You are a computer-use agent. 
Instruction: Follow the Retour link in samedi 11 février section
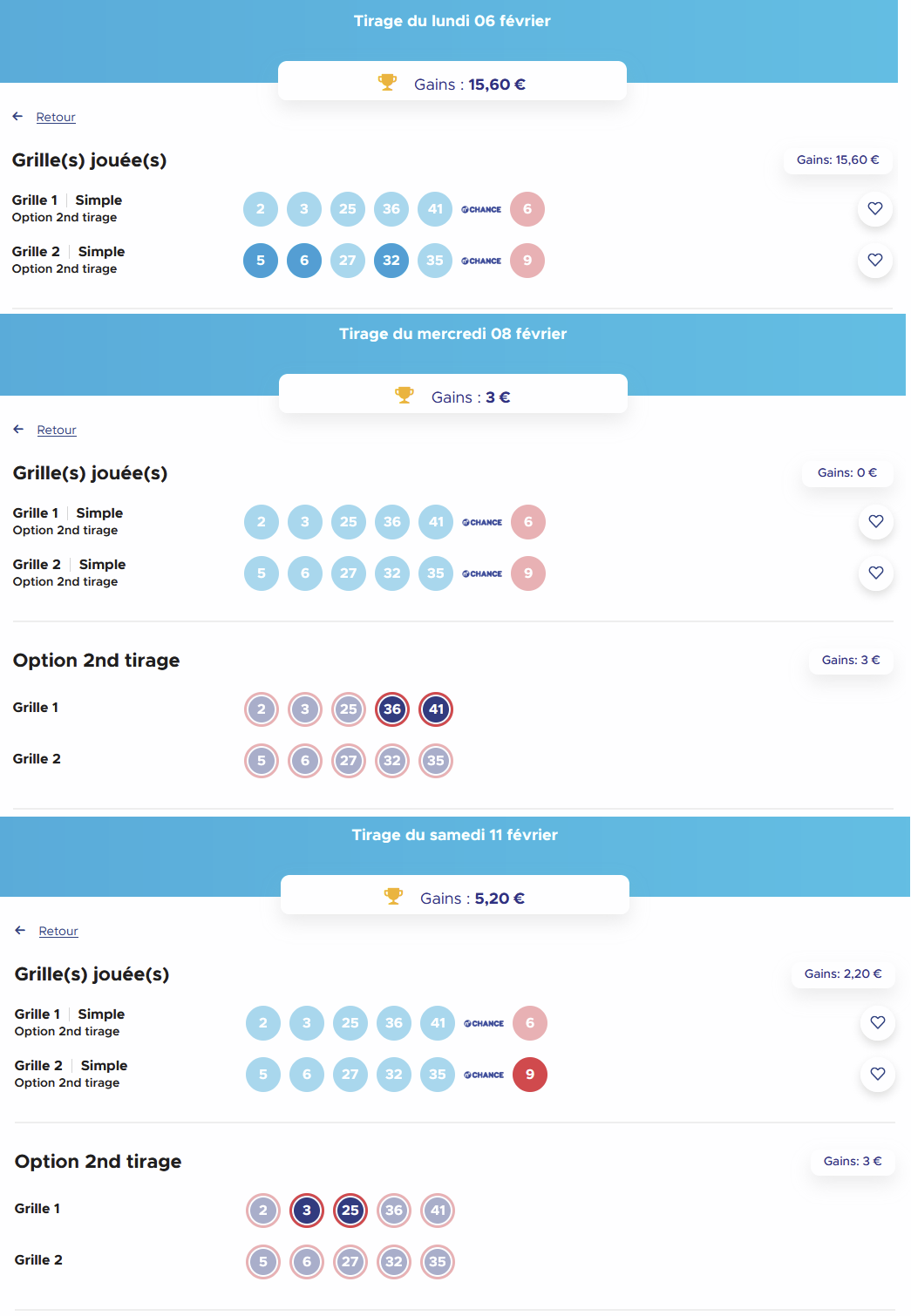pos(58,931)
